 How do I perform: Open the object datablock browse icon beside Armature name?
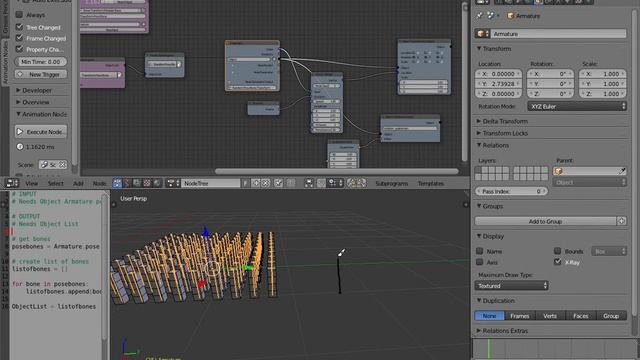tap(482, 33)
